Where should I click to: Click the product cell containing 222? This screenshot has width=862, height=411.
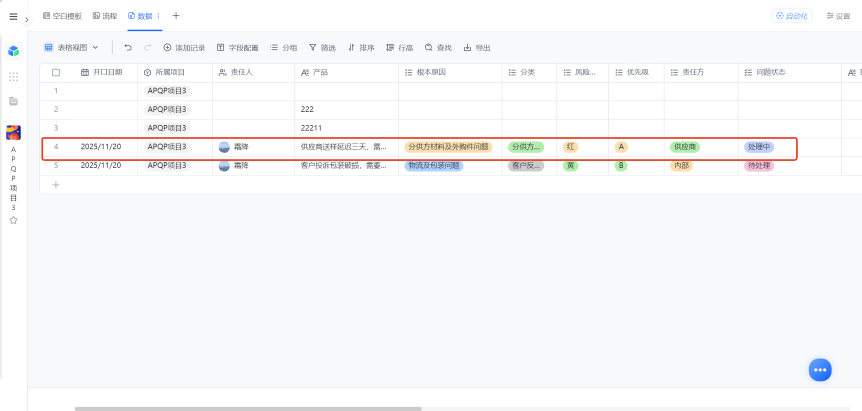coord(346,109)
